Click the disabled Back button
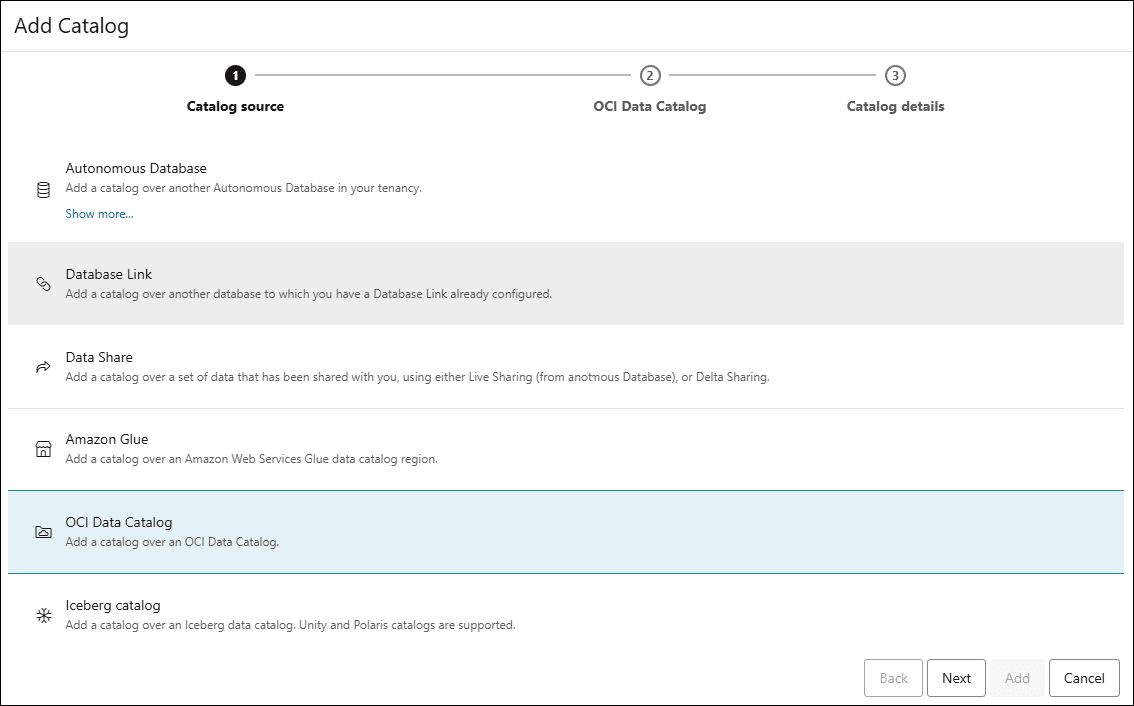This screenshot has height=706, width=1134. (x=893, y=678)
